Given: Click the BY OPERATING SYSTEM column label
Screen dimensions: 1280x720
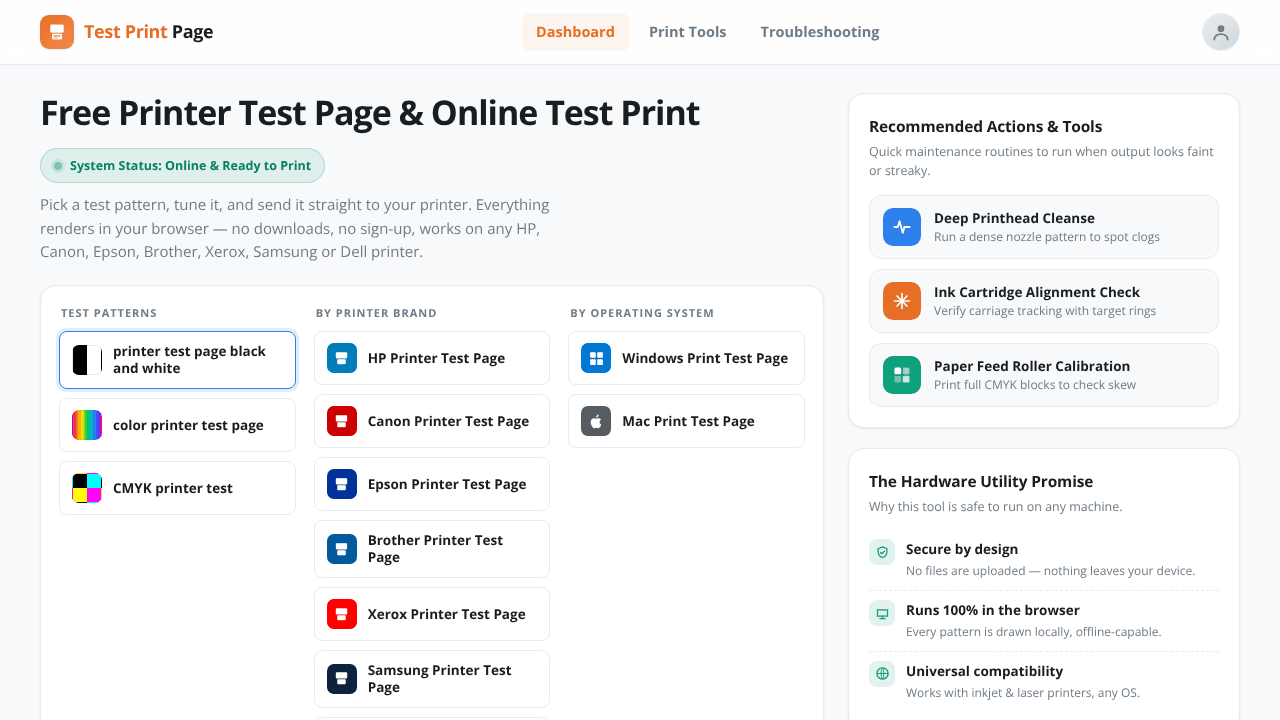Looking at the screenshot, I should click(642, 313).
